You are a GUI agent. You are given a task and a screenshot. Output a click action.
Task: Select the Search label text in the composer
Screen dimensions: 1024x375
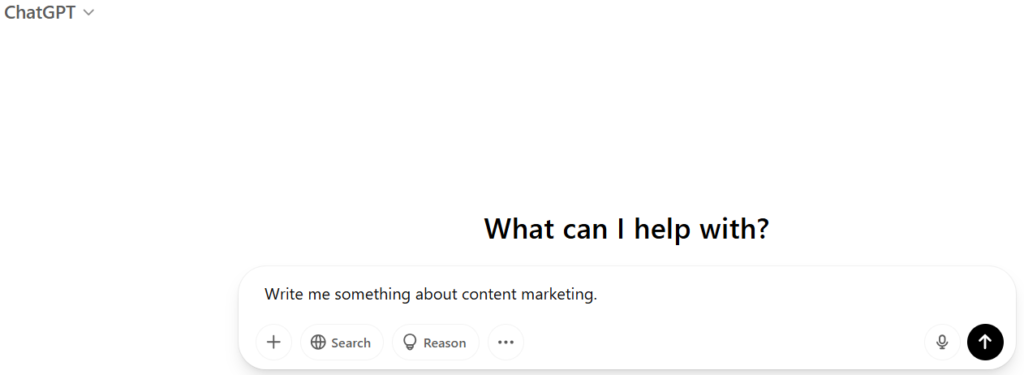point(351,343)
